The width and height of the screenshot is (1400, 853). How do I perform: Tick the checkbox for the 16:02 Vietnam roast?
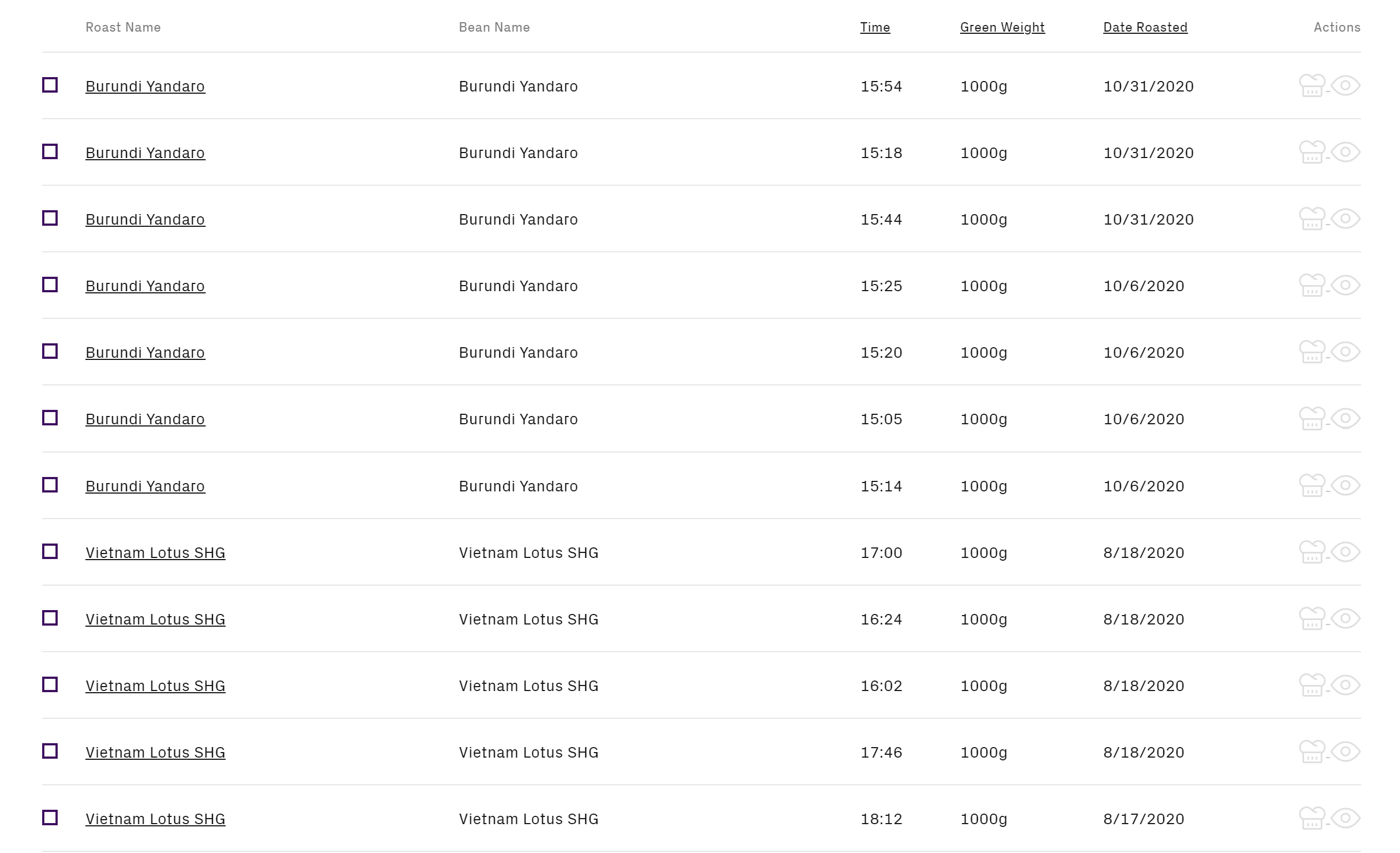50,685
